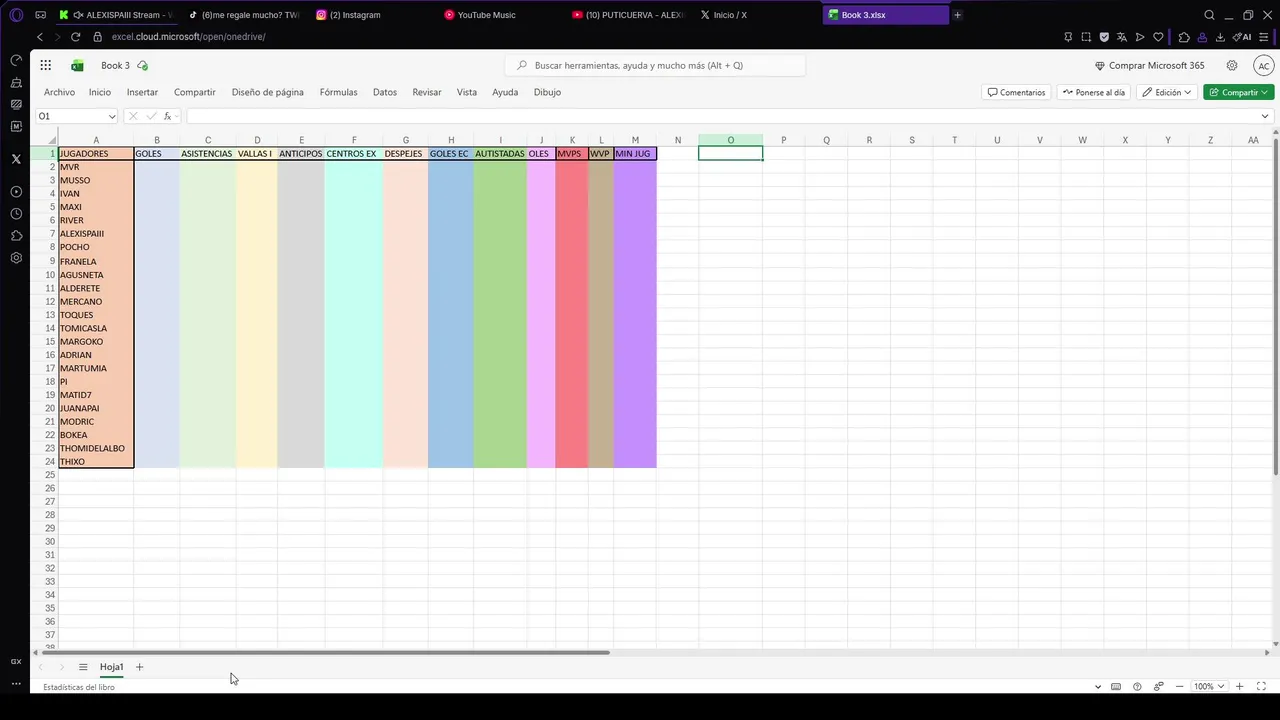Select the MVPS red header cell
This screenshot has width=1280, height=720.
pos(572,154)
